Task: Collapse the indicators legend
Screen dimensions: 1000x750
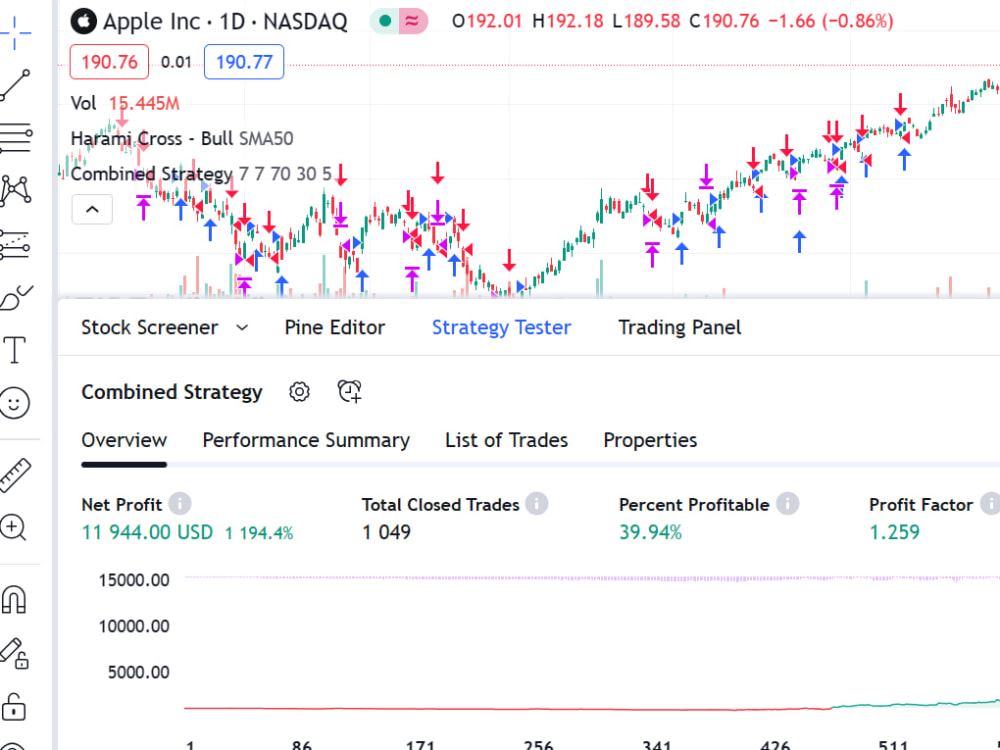Action: pos(92,209)
